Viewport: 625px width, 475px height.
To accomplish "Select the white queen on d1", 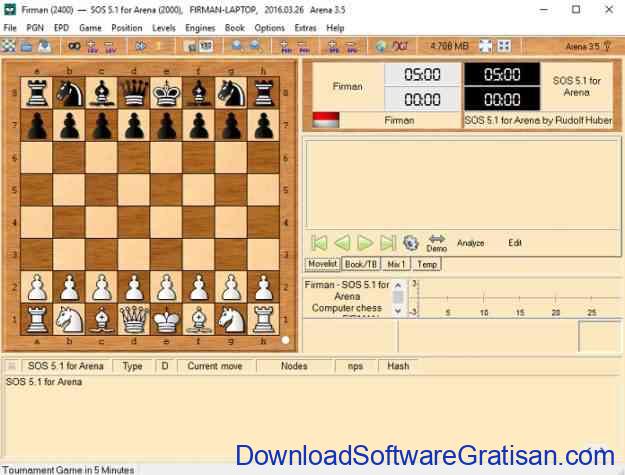I will tap(134, 319).
